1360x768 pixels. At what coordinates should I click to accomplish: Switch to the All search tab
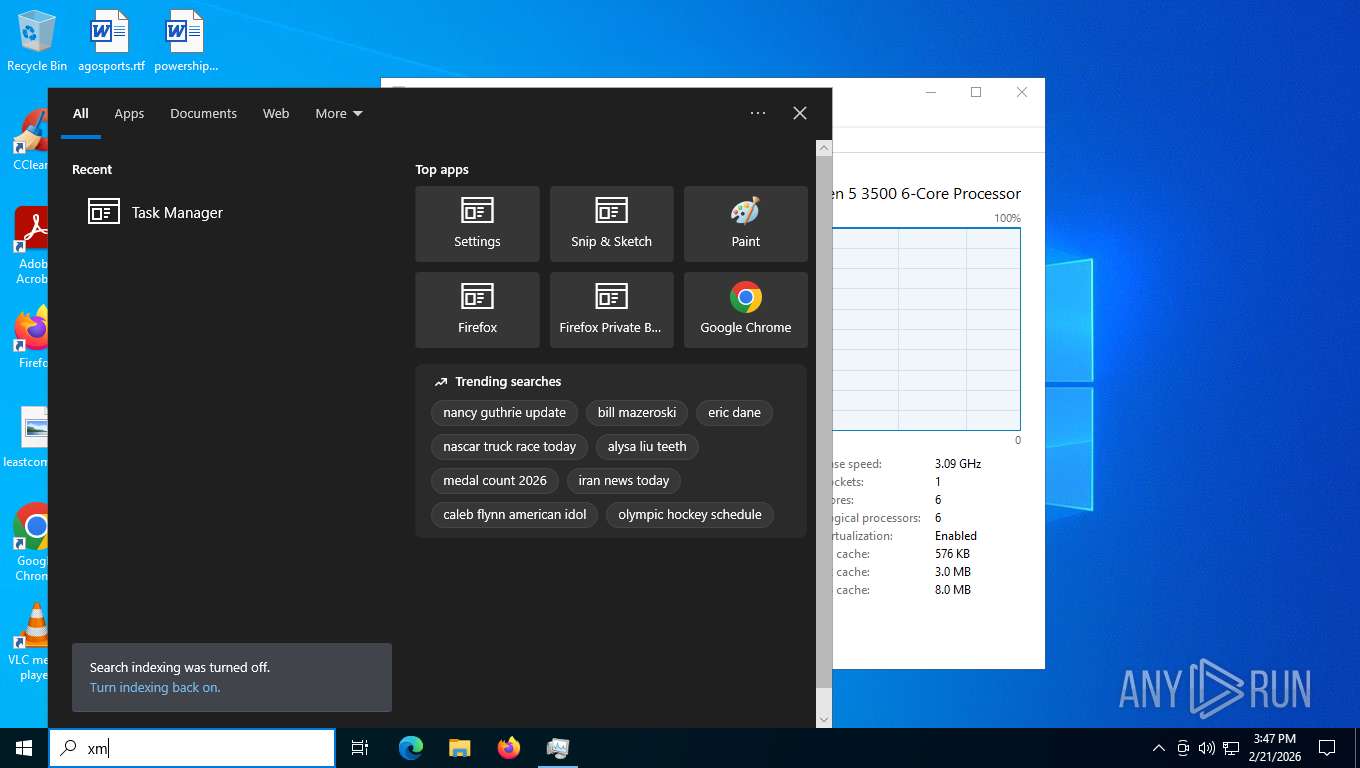point(81,113)
